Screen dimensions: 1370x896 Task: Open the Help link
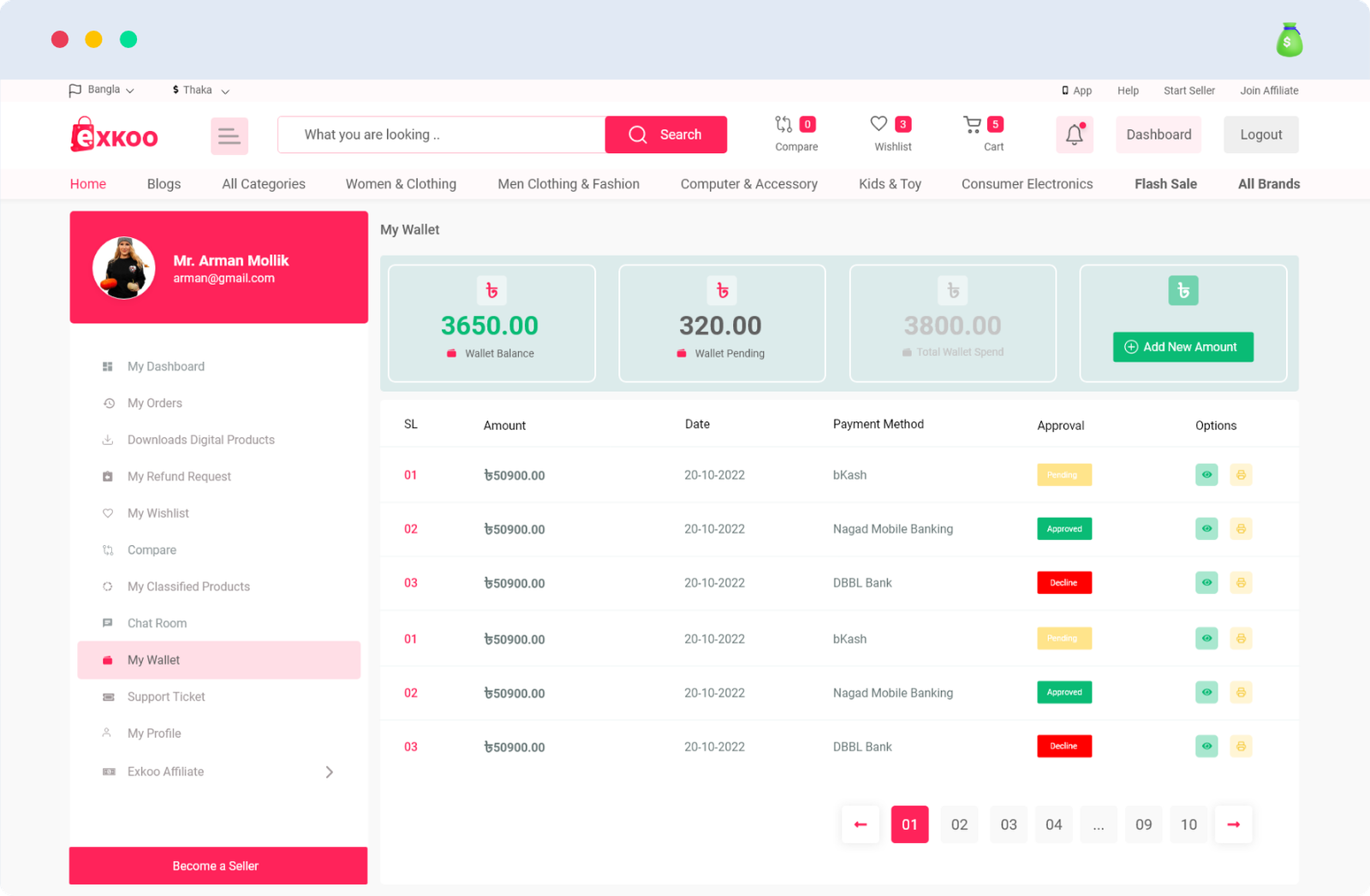coord(1128,91)
